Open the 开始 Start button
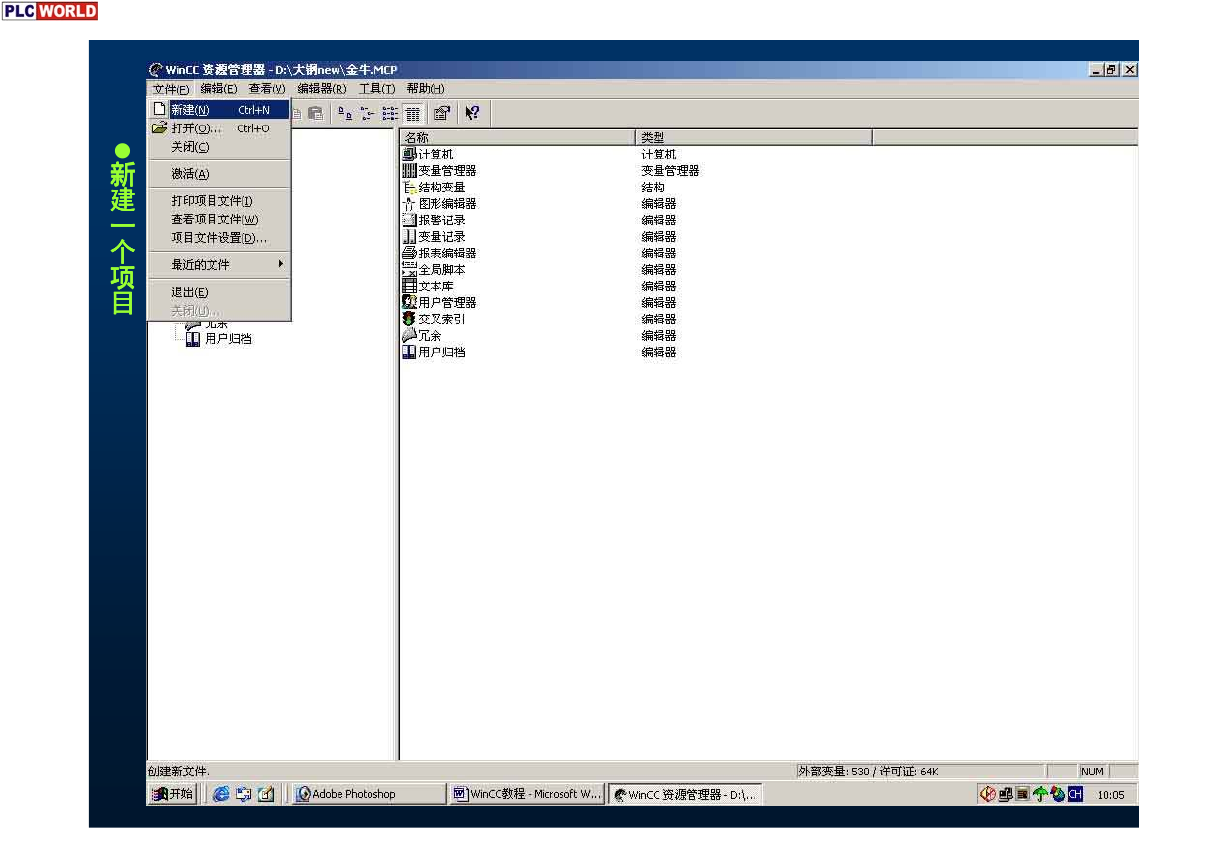Screen dimensions: 1228x868 (172, 794)
